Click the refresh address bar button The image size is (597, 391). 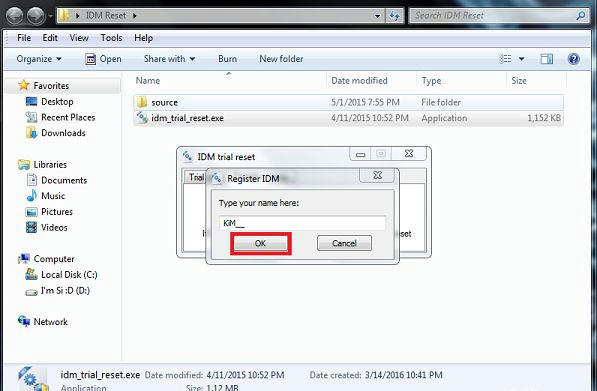[394, 16]
